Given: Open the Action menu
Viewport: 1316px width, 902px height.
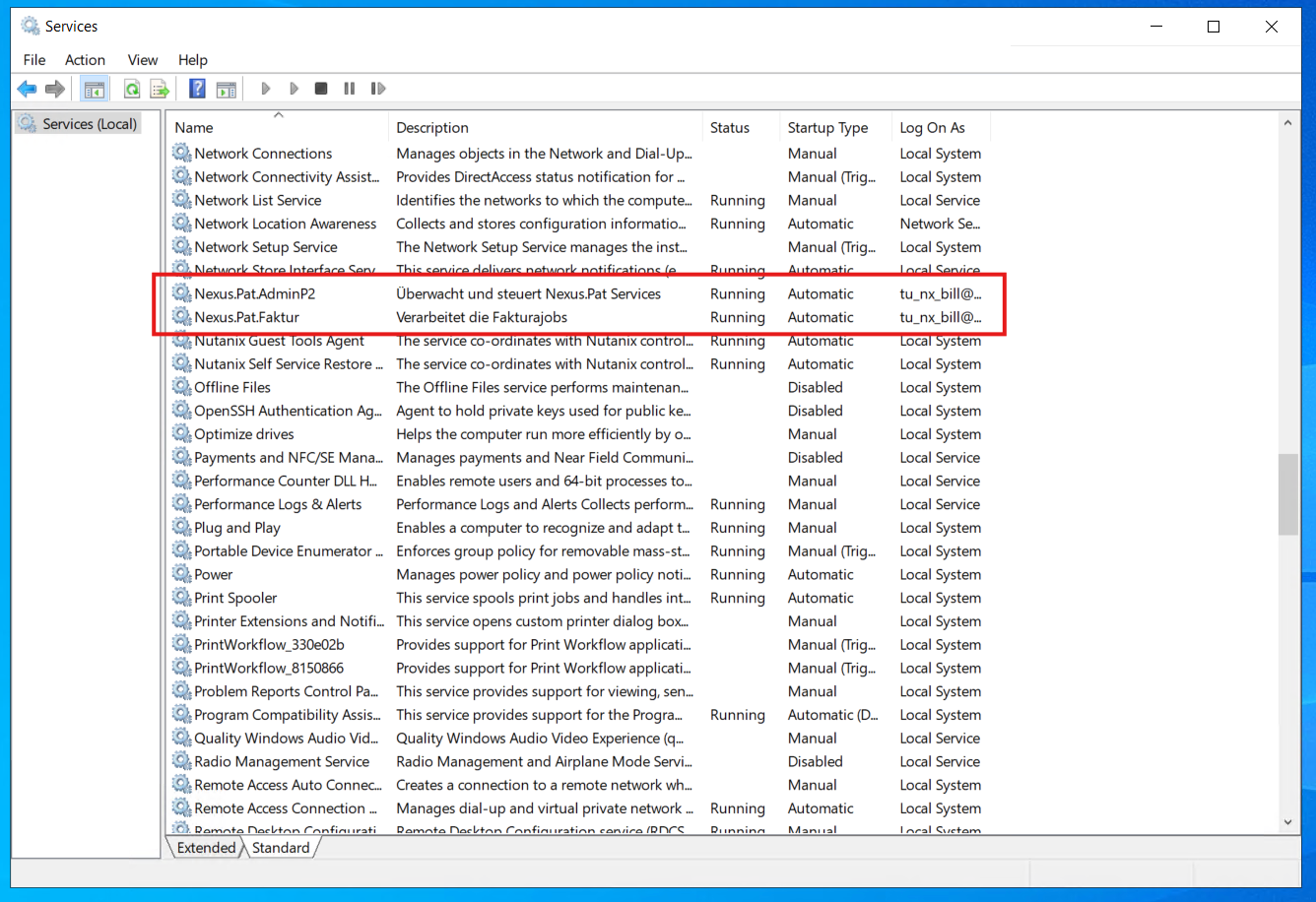Looking at the screenshot, I should [85, 60].
